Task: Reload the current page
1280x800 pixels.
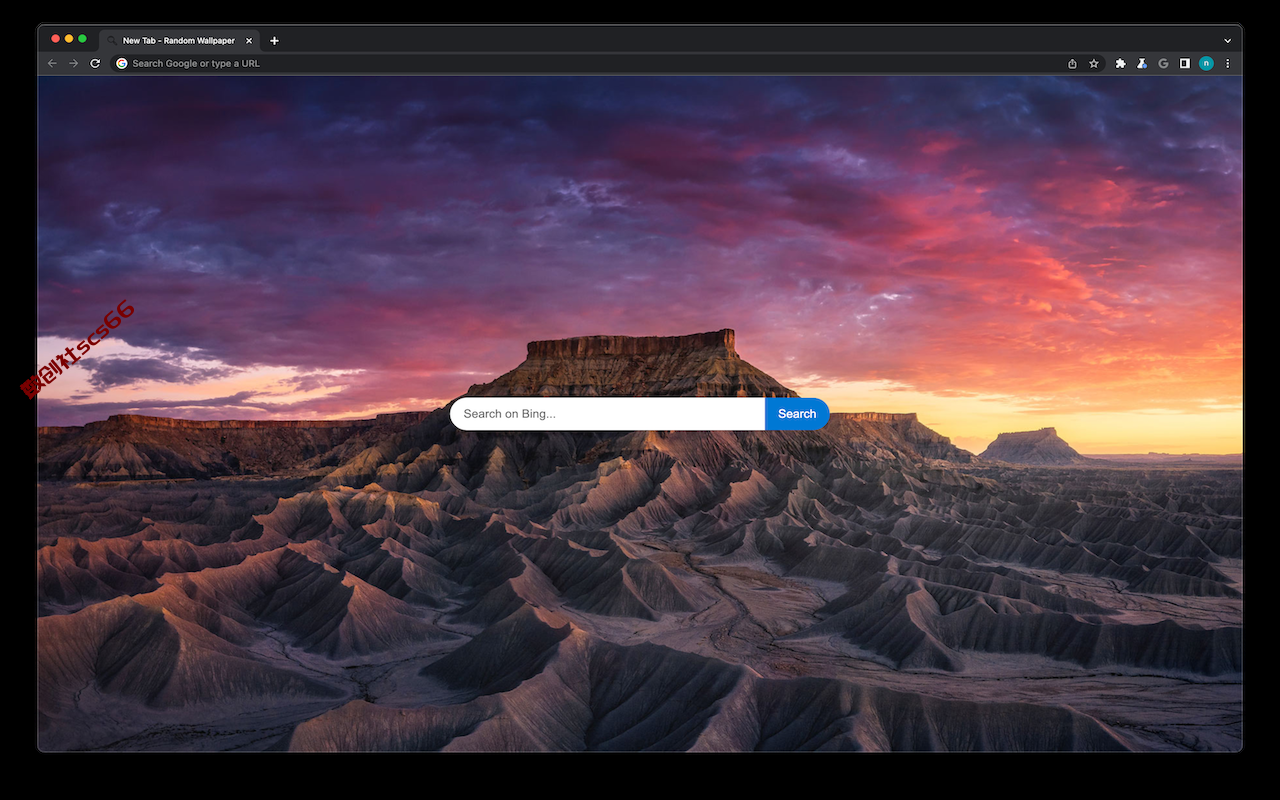Action: pos(95,63)
